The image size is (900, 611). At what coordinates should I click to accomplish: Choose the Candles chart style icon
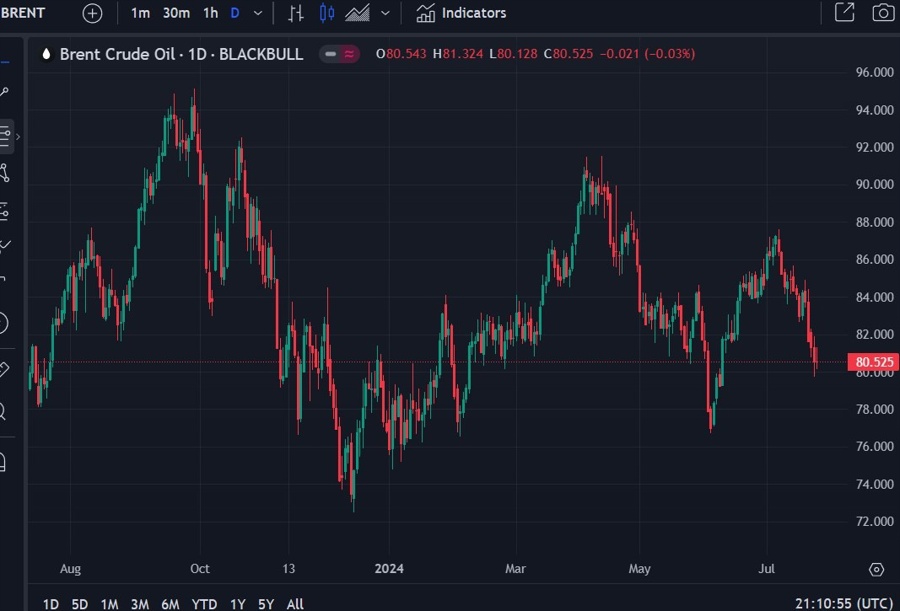tap(327, 13)
